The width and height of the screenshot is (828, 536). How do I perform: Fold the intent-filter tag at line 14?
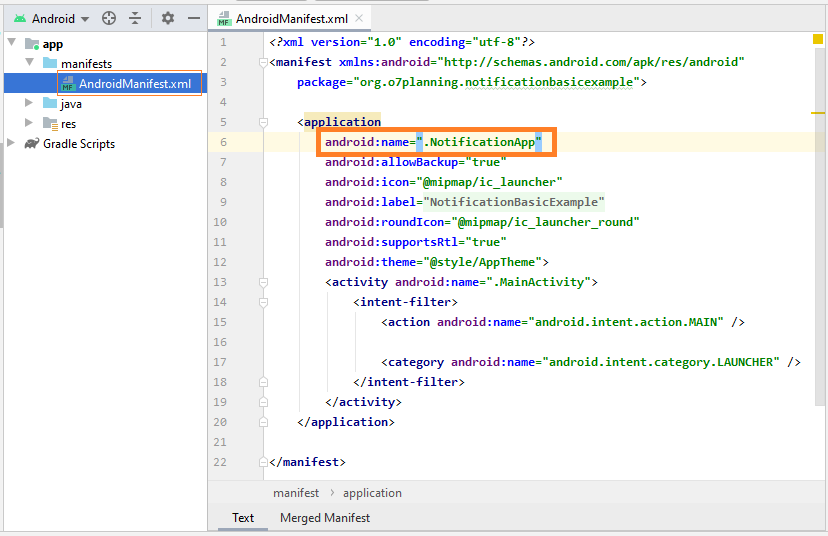(x=264, y=303)
